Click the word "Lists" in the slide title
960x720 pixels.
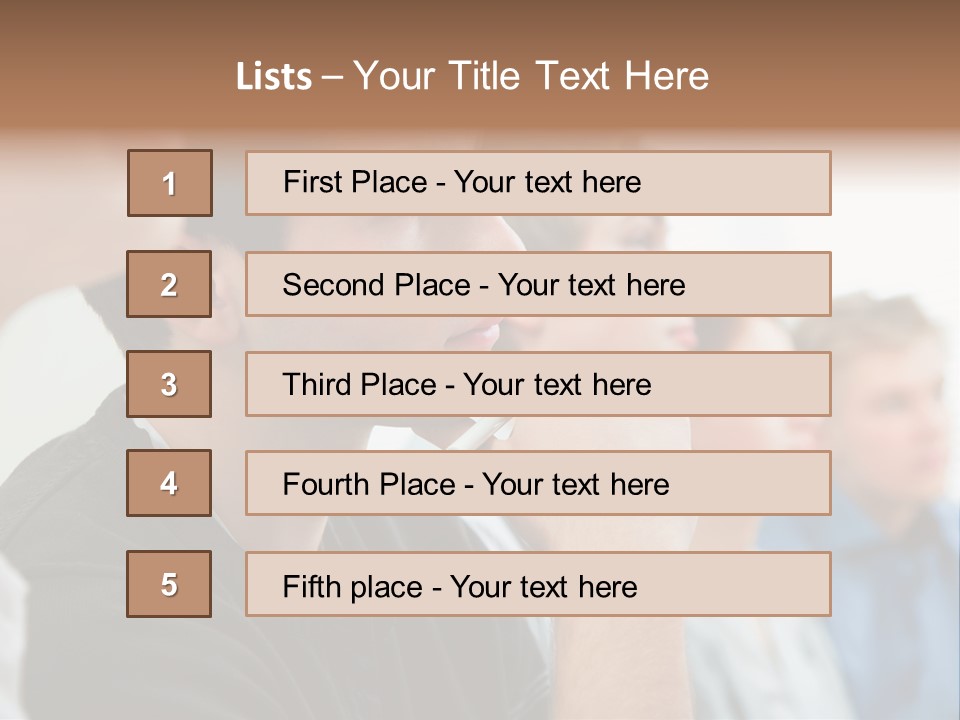tap(273, 77)
